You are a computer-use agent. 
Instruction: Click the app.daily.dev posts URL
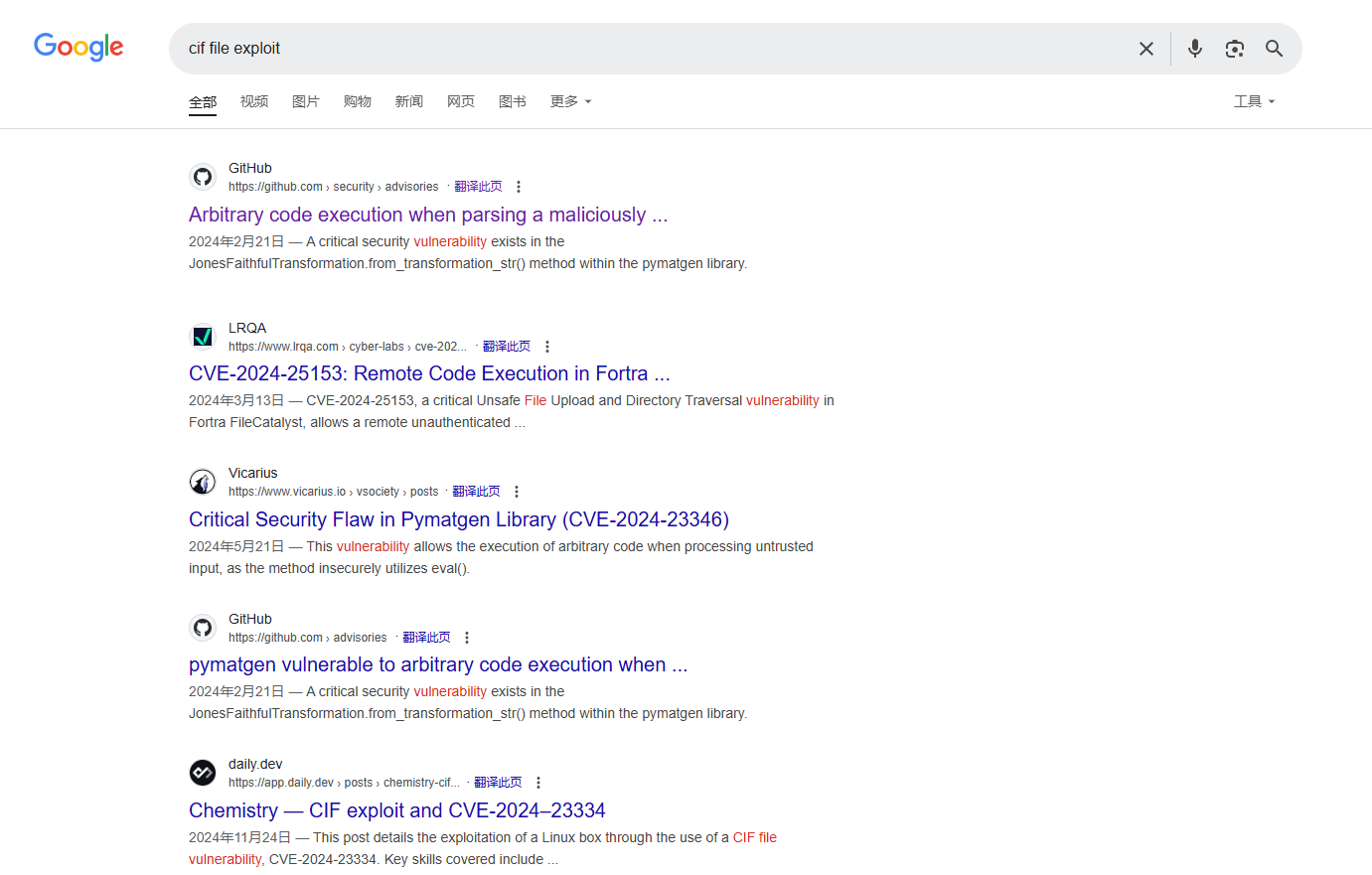click(x=344, y=783)
